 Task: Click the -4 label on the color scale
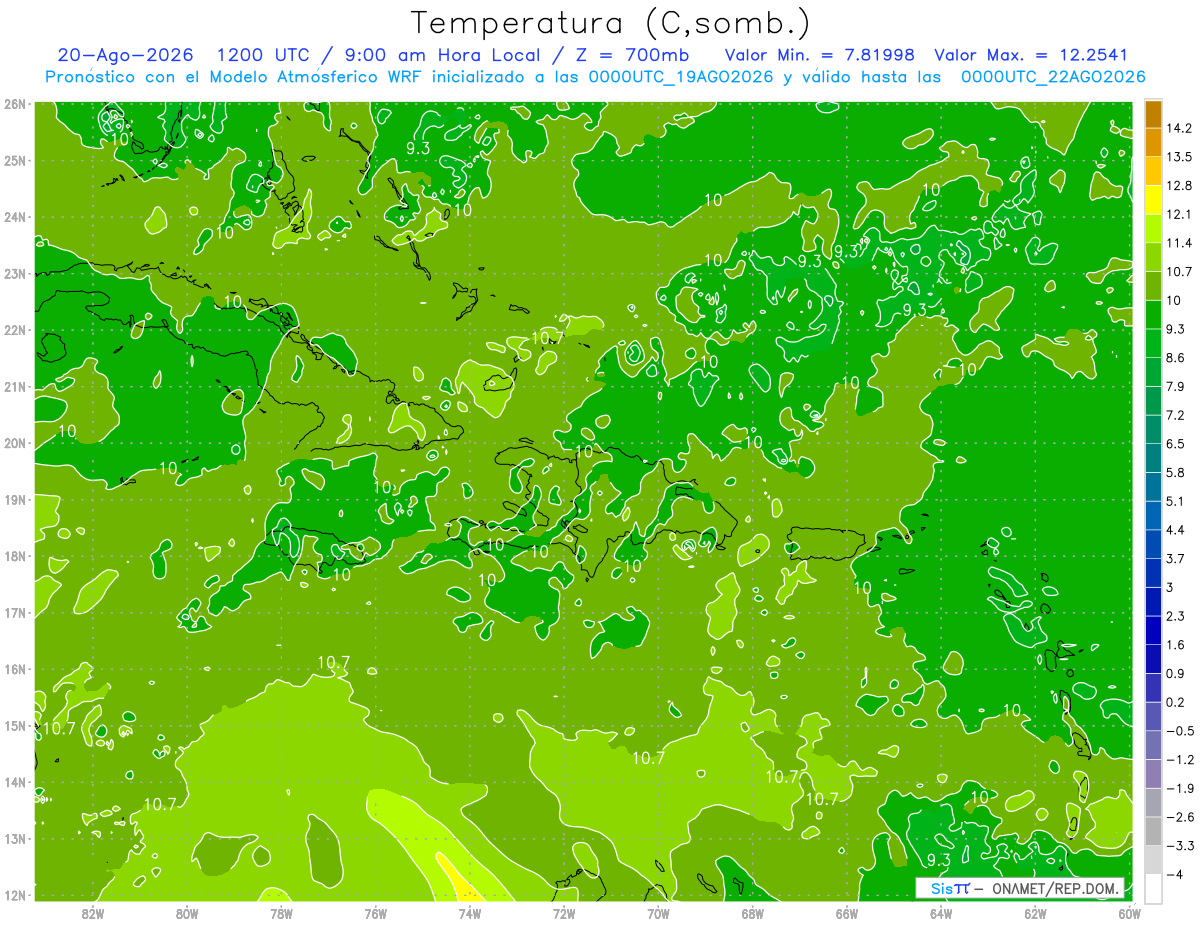click(x=1175, y=875)
